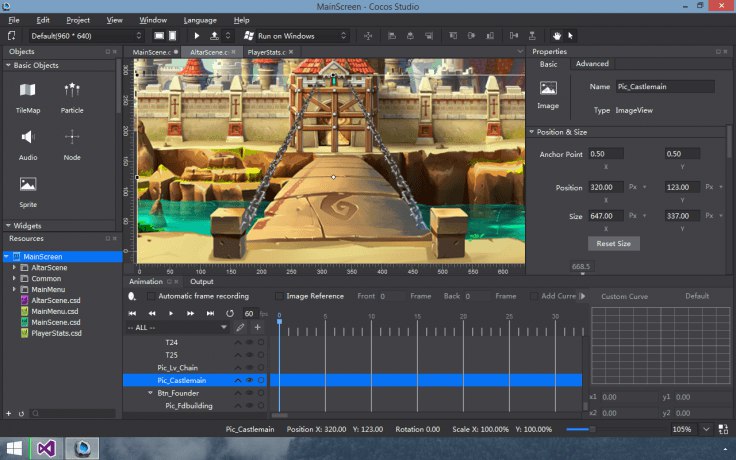Viewport: 736px width, 460px height.
Task: Click the Play preview toolbar icon
Action: pyautogui.click(x=197, y=36)
